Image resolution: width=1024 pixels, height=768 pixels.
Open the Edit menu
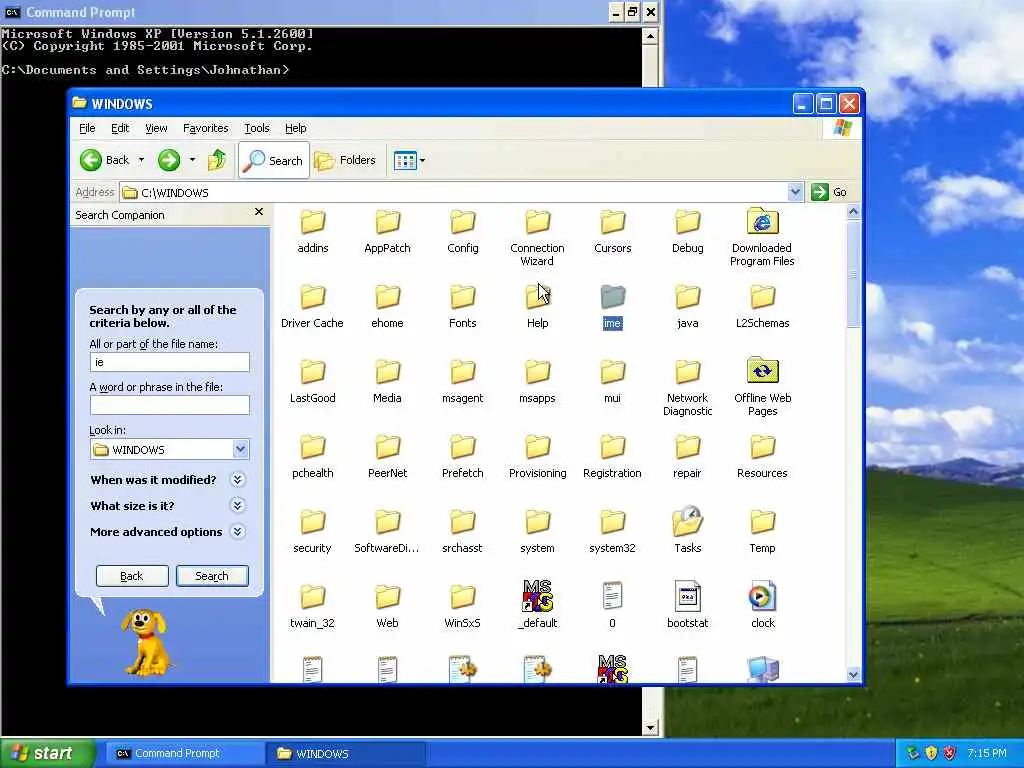pos(120,128)
